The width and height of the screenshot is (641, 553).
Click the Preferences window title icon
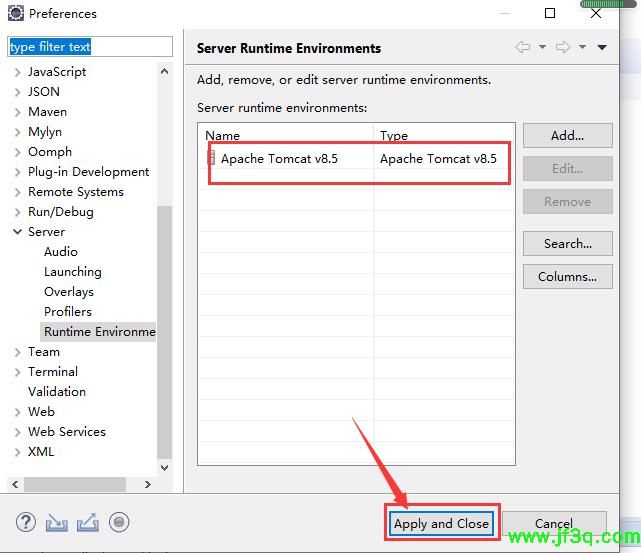[x=14, y=14]
